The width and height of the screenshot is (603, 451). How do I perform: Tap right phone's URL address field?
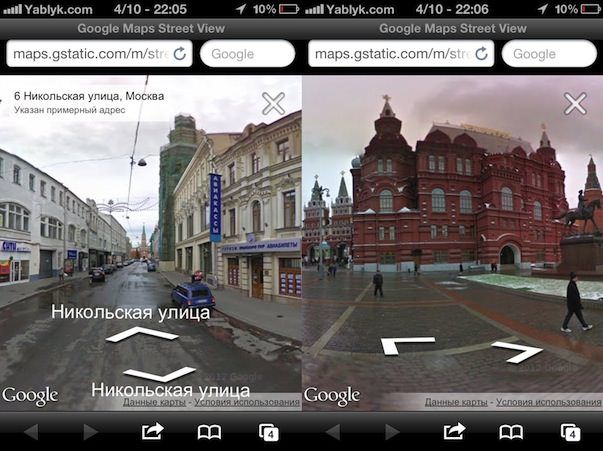[x=401, y=54]
